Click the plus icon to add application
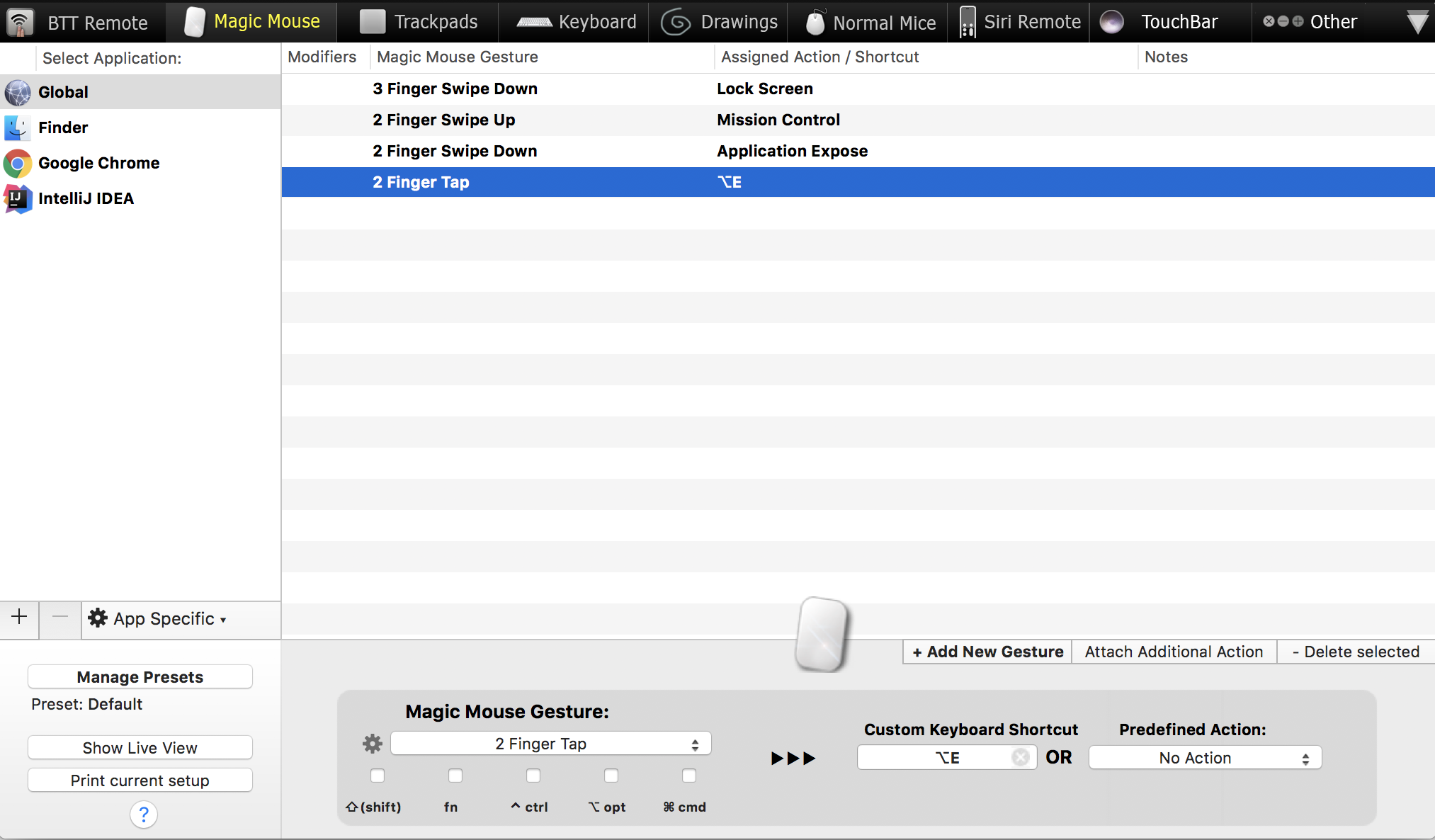The image size is (1435, 840). point(19,618)
